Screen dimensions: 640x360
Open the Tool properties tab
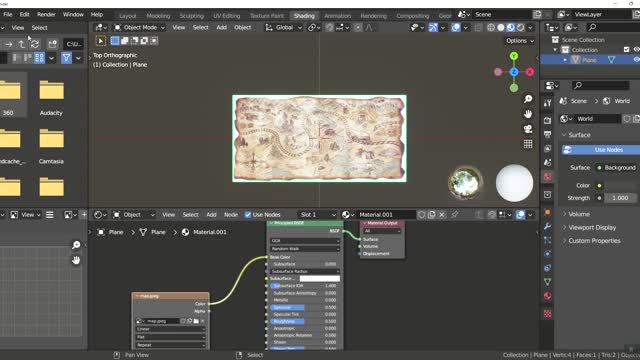click(x=548, y=103)
